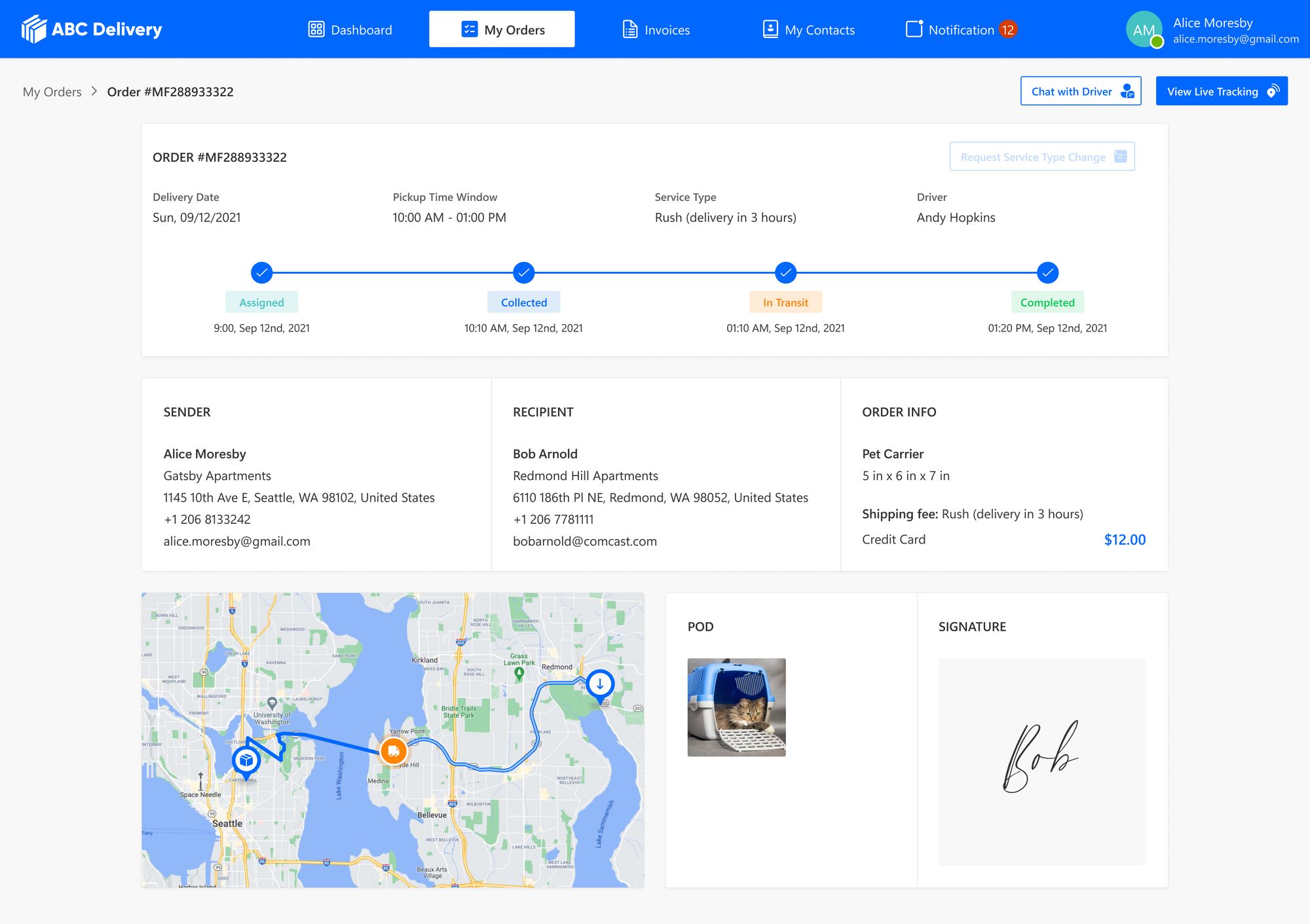Click View Live Tracking button
This screenshot has width=1310, height=924.
point(1221,91)
